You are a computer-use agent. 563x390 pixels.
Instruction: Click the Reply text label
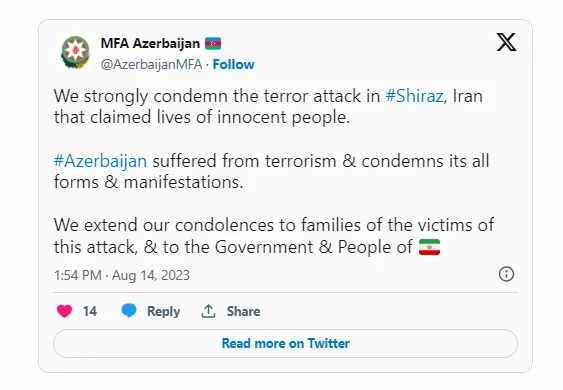click(x=163, y=311)
